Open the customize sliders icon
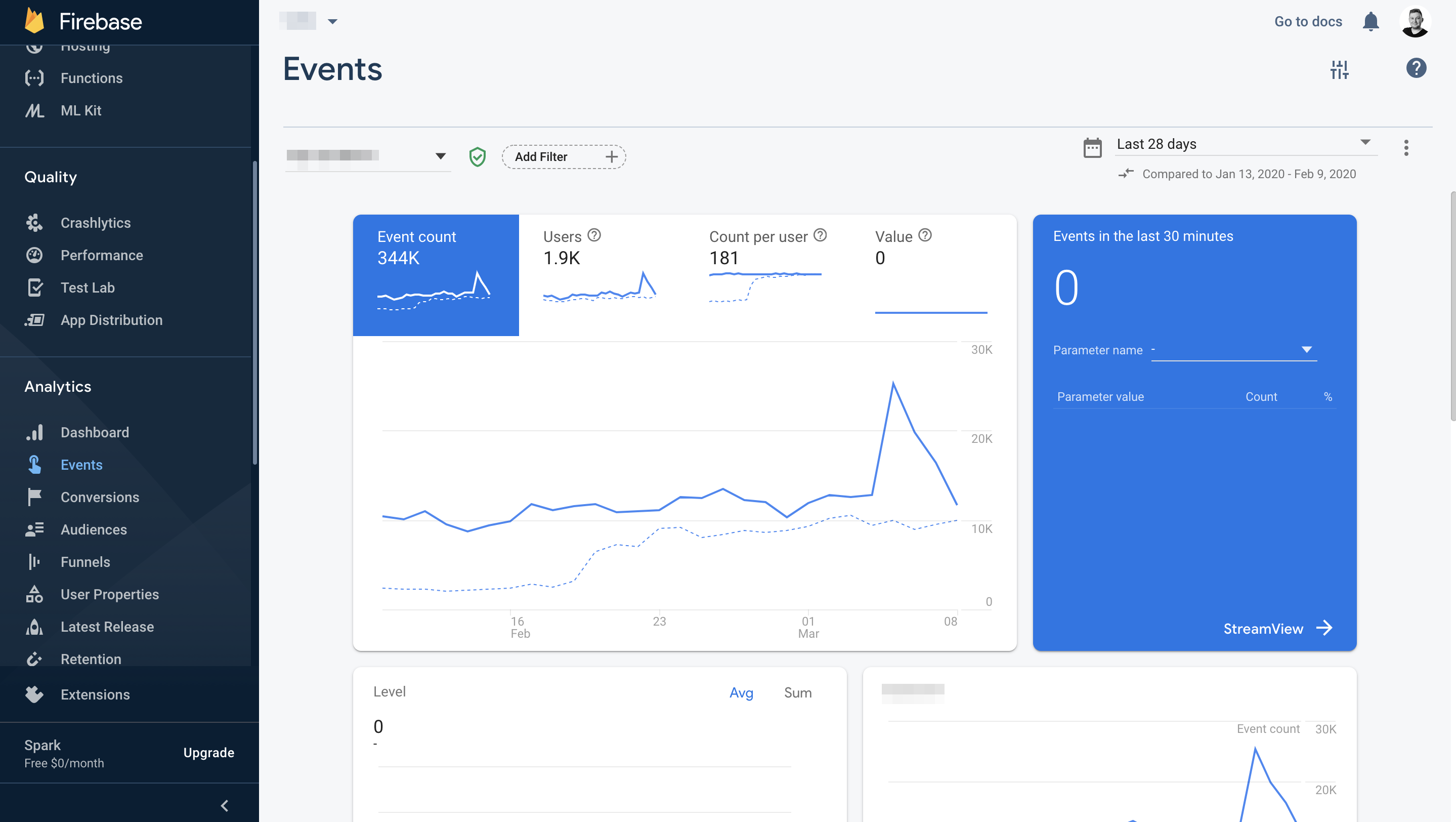 coord(1339,69)
